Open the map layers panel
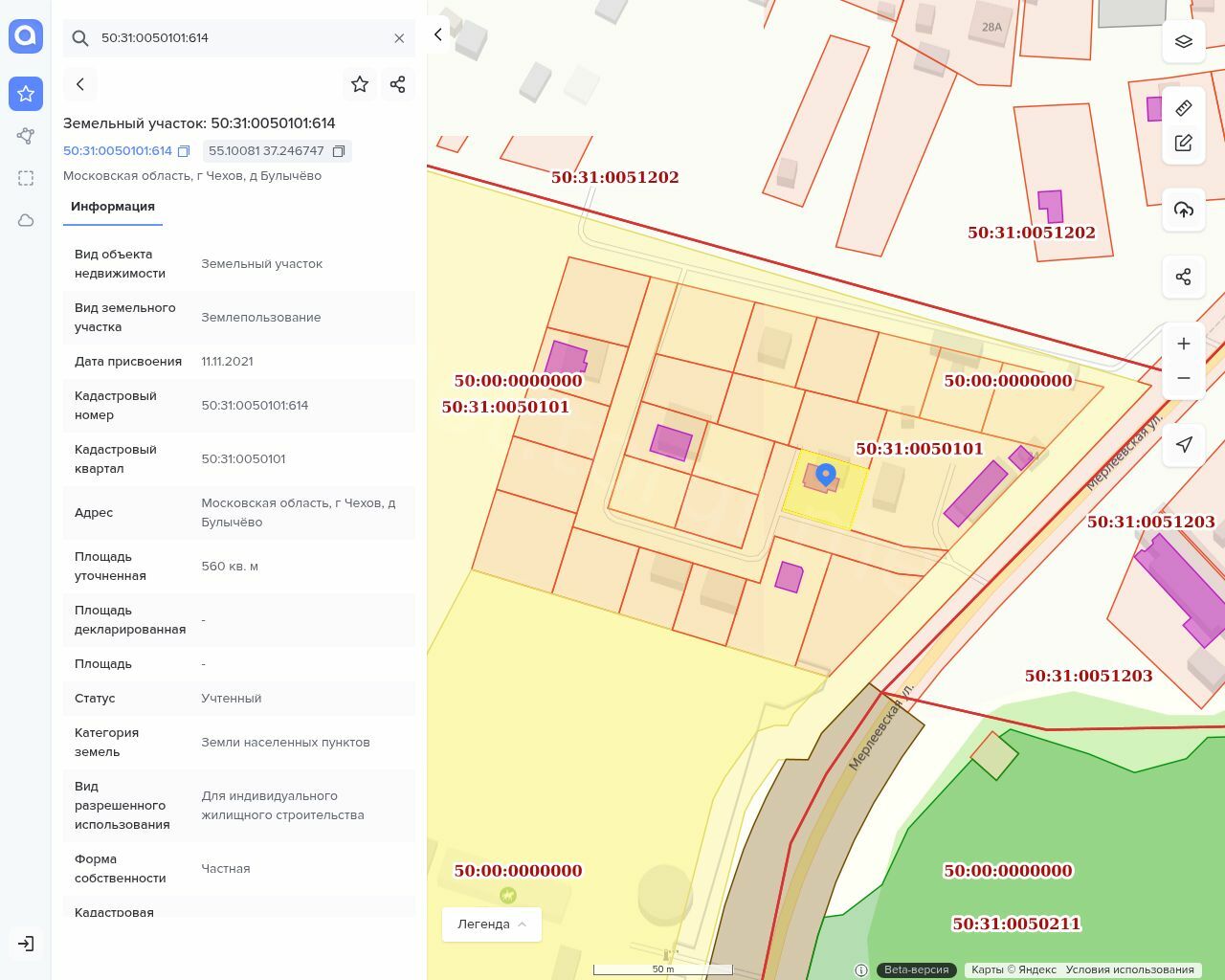Image resolution: width=1225 pixels, height=980 pixels. click(1184, 42)
